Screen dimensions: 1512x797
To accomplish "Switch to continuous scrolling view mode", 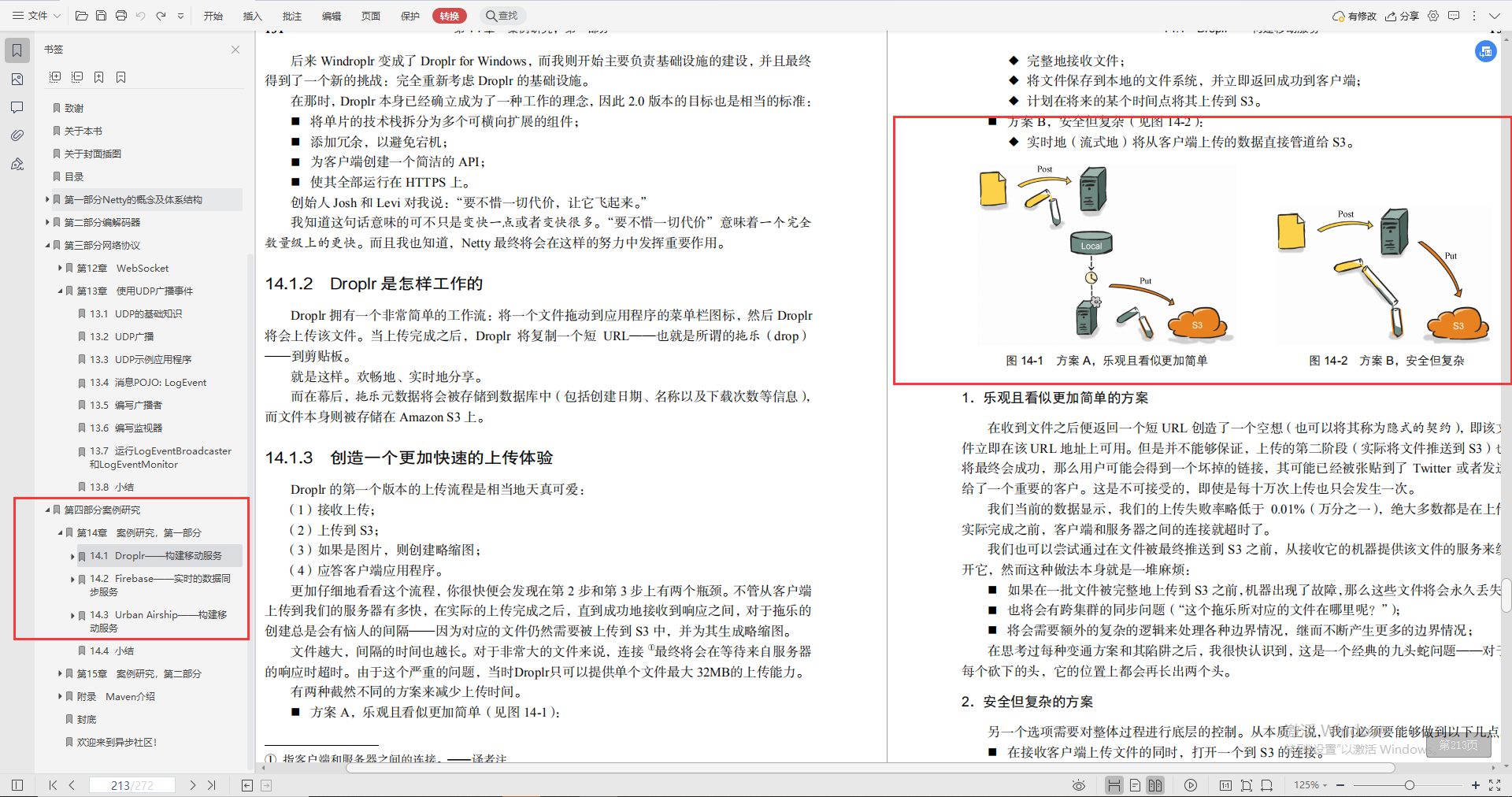I will pos(1114,785).
